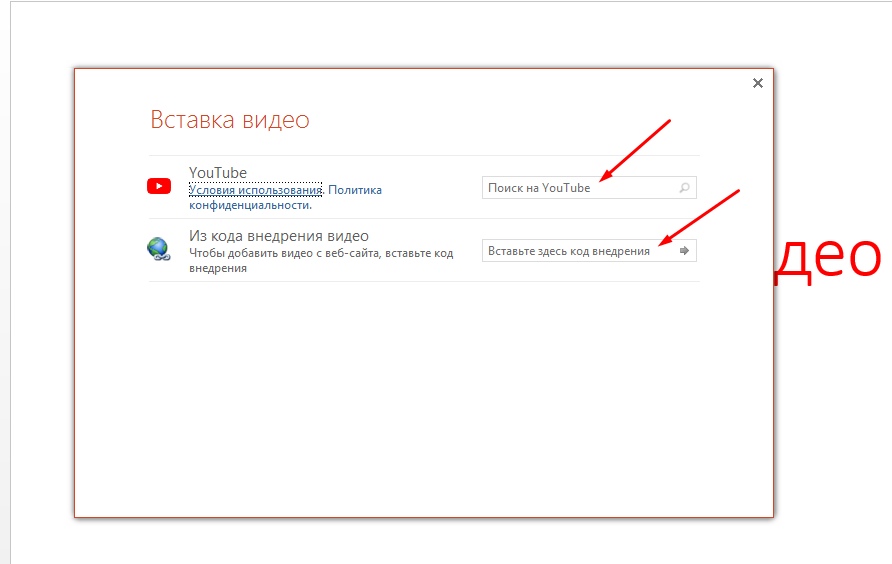
Task: Click the globe embed code icon
Action: click(159, 249)
